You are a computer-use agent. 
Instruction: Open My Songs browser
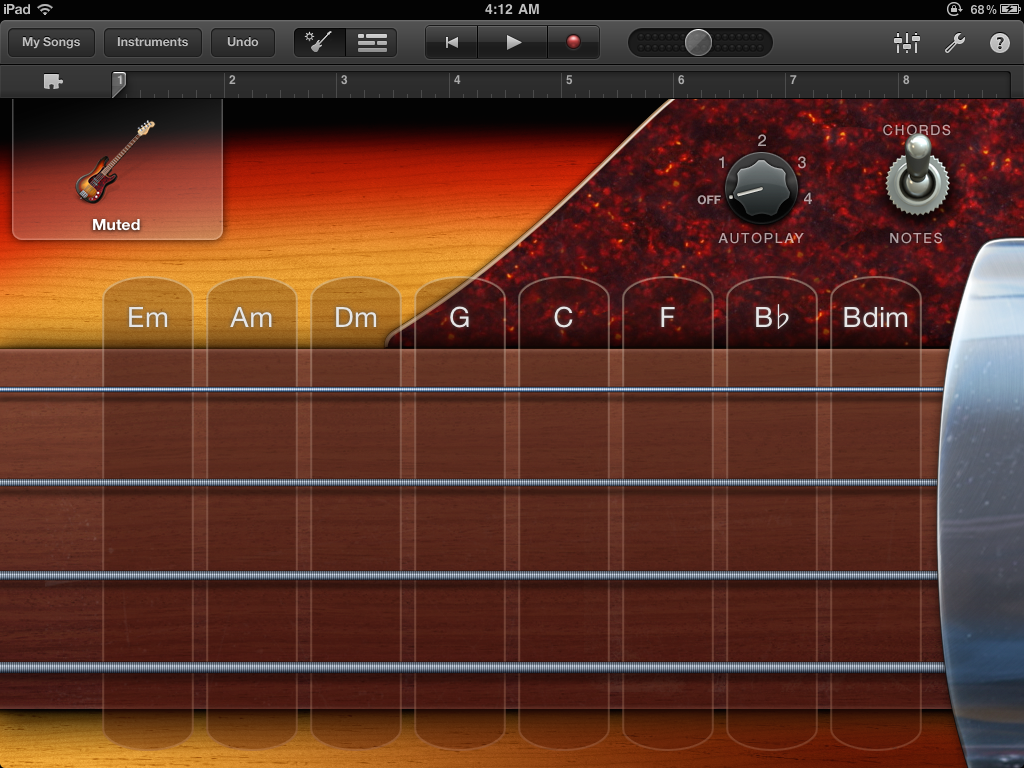(51, 42)
